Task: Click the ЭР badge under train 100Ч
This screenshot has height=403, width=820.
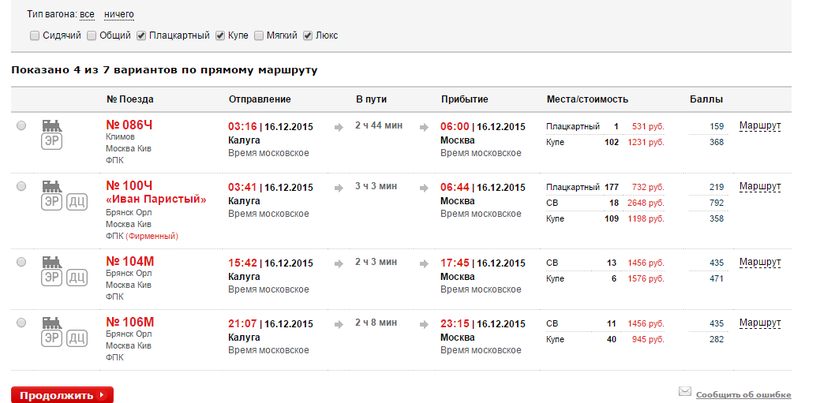Action: pos(51,202)
